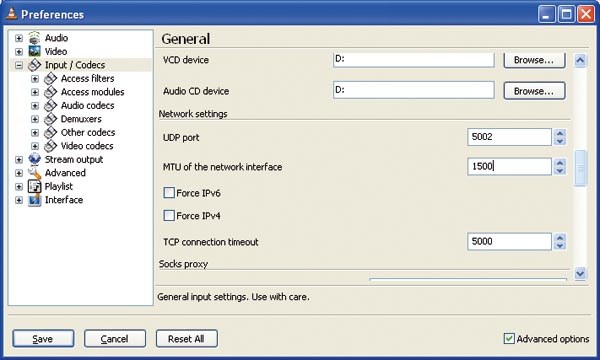
Task: Select Interface in the tree
Action: click(64, 200)
